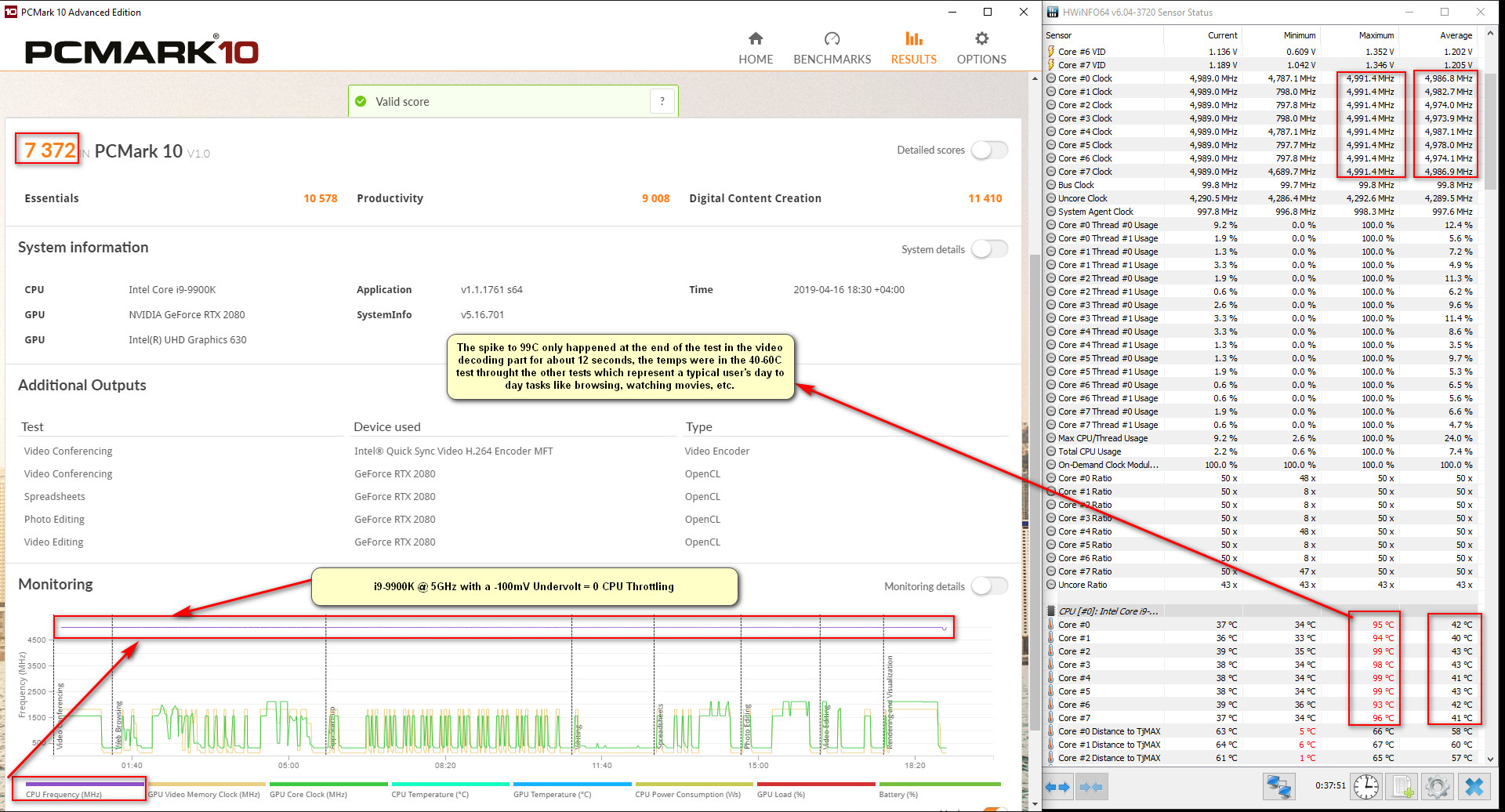Click the options gear icon

click(x=981, y=38)
